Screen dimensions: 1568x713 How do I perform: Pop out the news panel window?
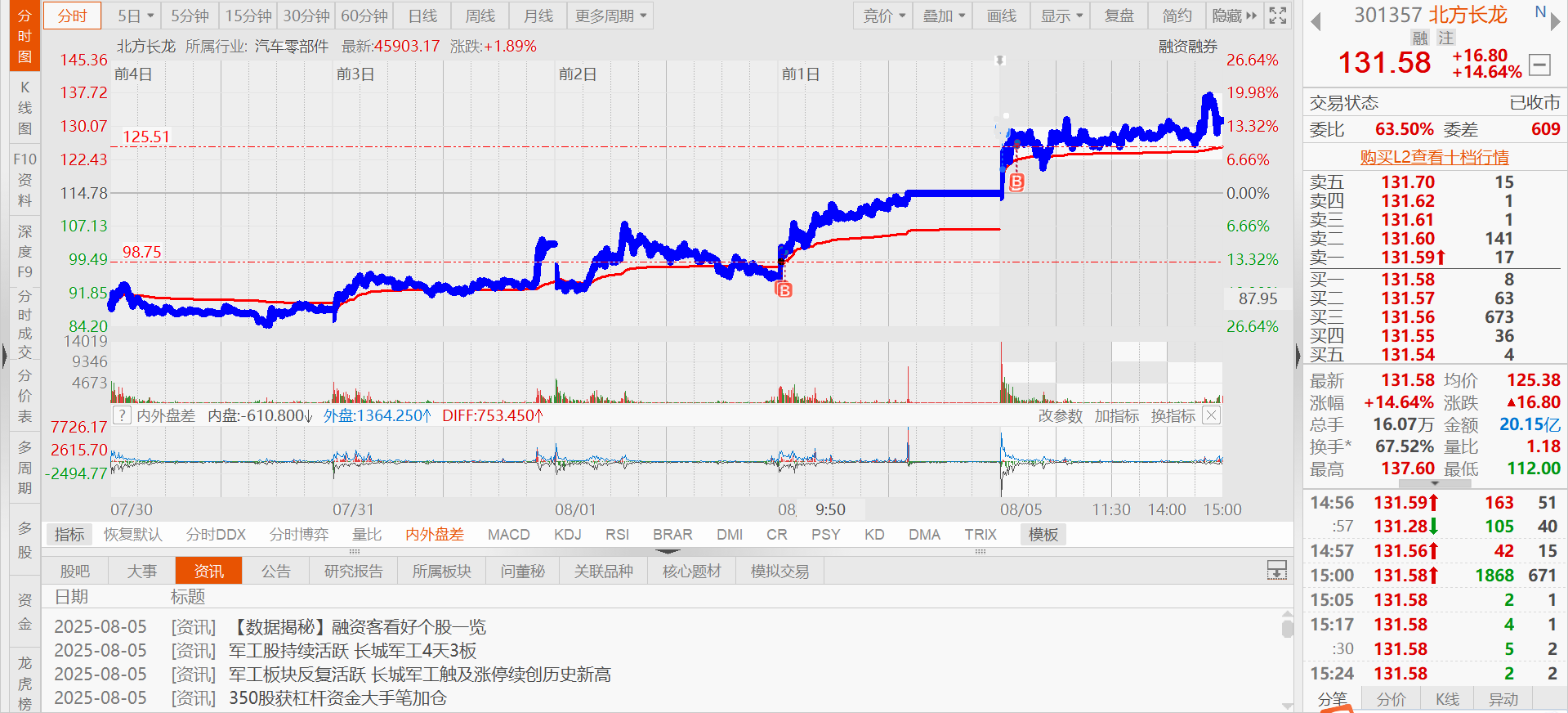coord(1276,570)
